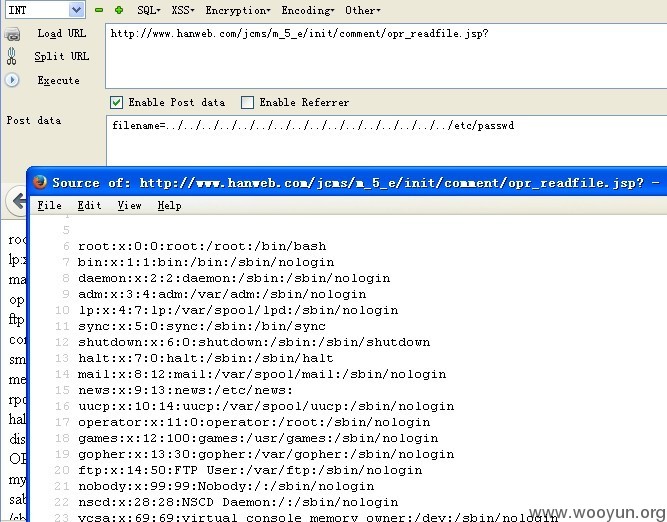Select the 'shutdown:x:6:0' source line
The image size is (667, 522).
pyautogui.click(x=254, y=342)
